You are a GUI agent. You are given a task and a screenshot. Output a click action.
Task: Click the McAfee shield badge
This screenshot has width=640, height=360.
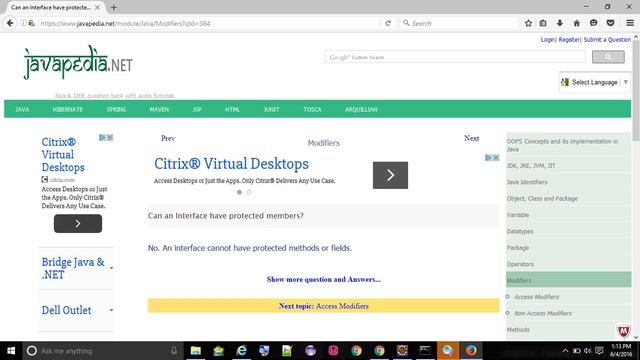pyautogui.click(x=623, y=331)
